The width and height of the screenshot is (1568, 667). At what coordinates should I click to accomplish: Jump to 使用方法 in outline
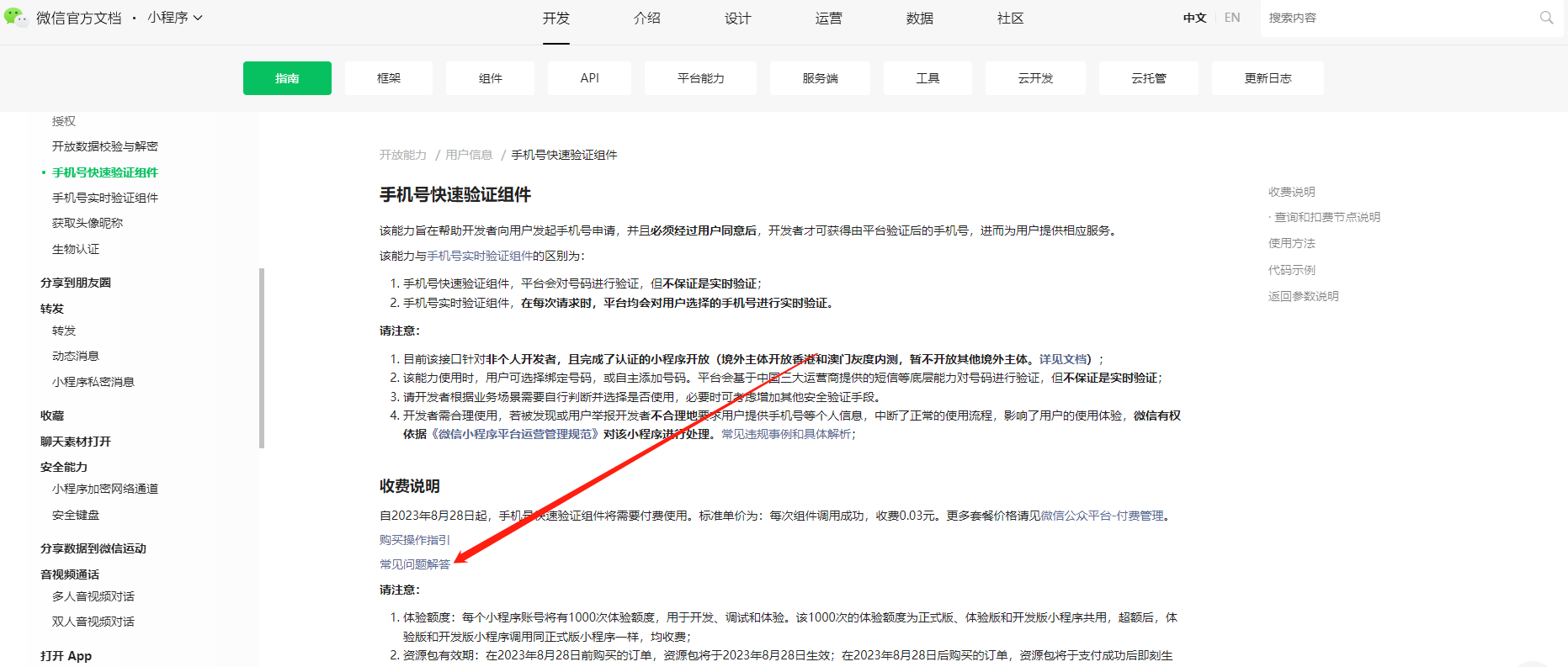pyautogui.click(x=1292, y=243)
